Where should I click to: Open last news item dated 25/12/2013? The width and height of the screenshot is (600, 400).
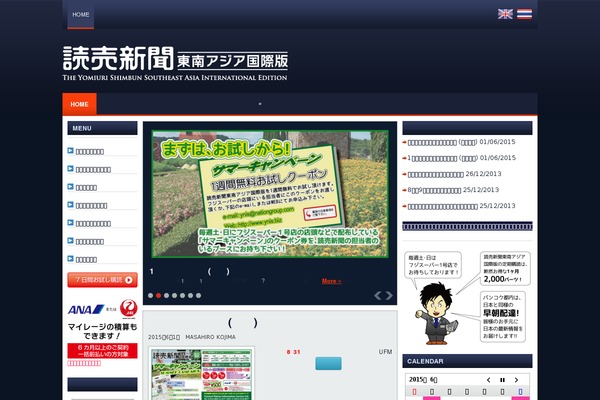click(x=459, y=206)
